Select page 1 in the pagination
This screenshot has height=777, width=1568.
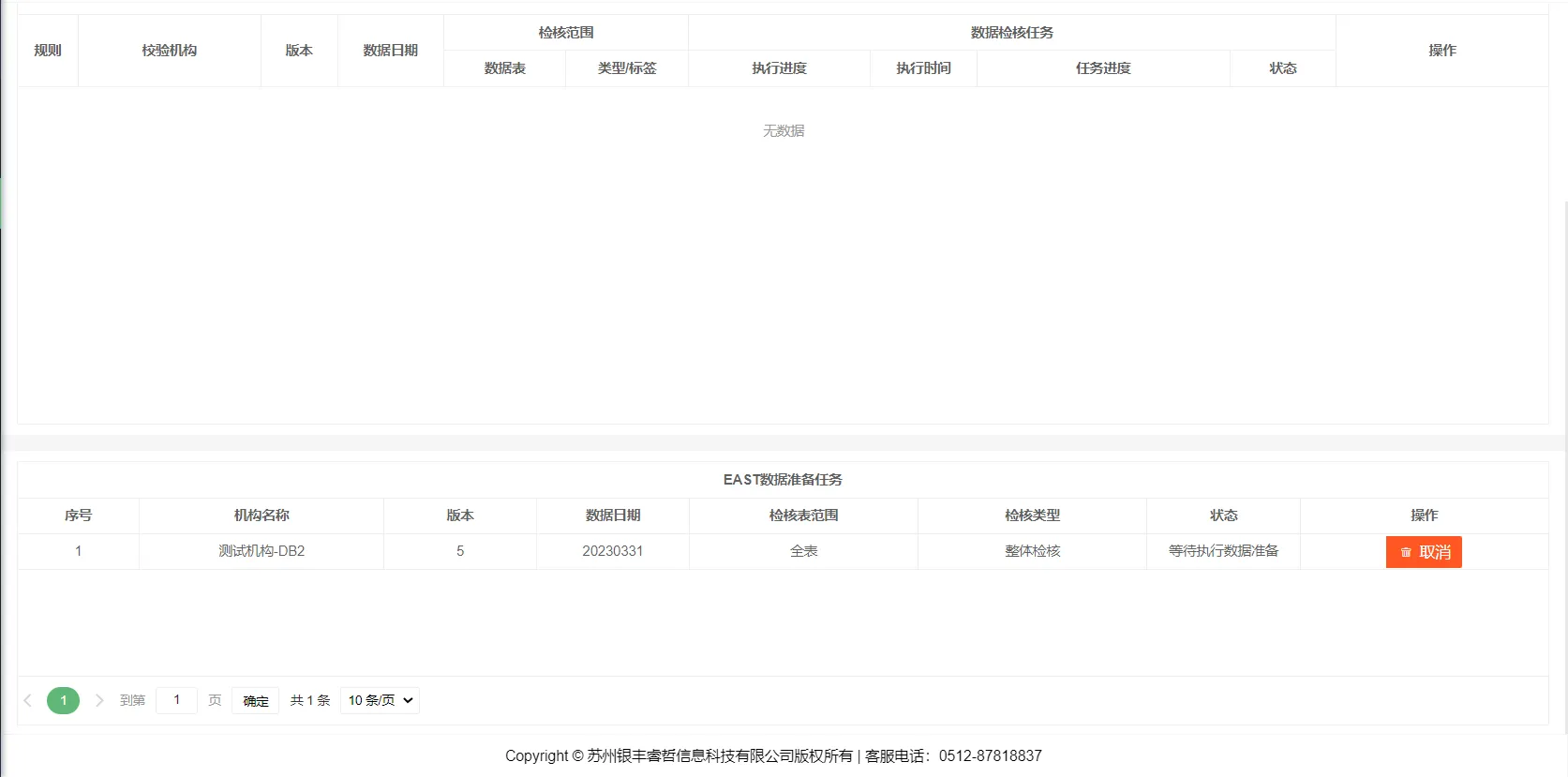pyautogui.click(x=63, y=700)
